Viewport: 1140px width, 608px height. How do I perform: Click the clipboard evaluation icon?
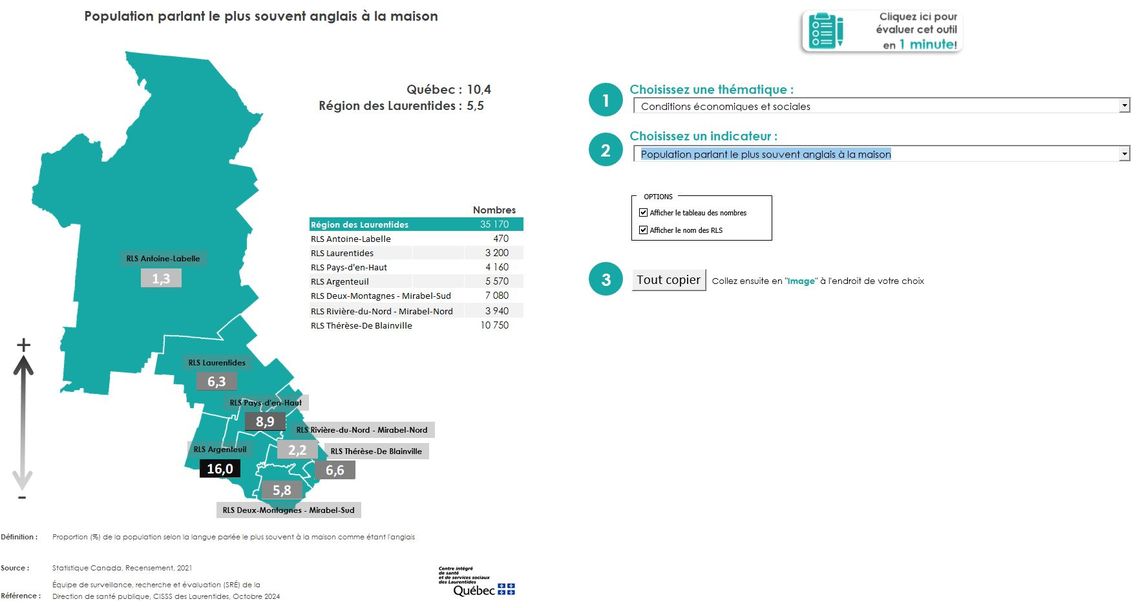825,31
